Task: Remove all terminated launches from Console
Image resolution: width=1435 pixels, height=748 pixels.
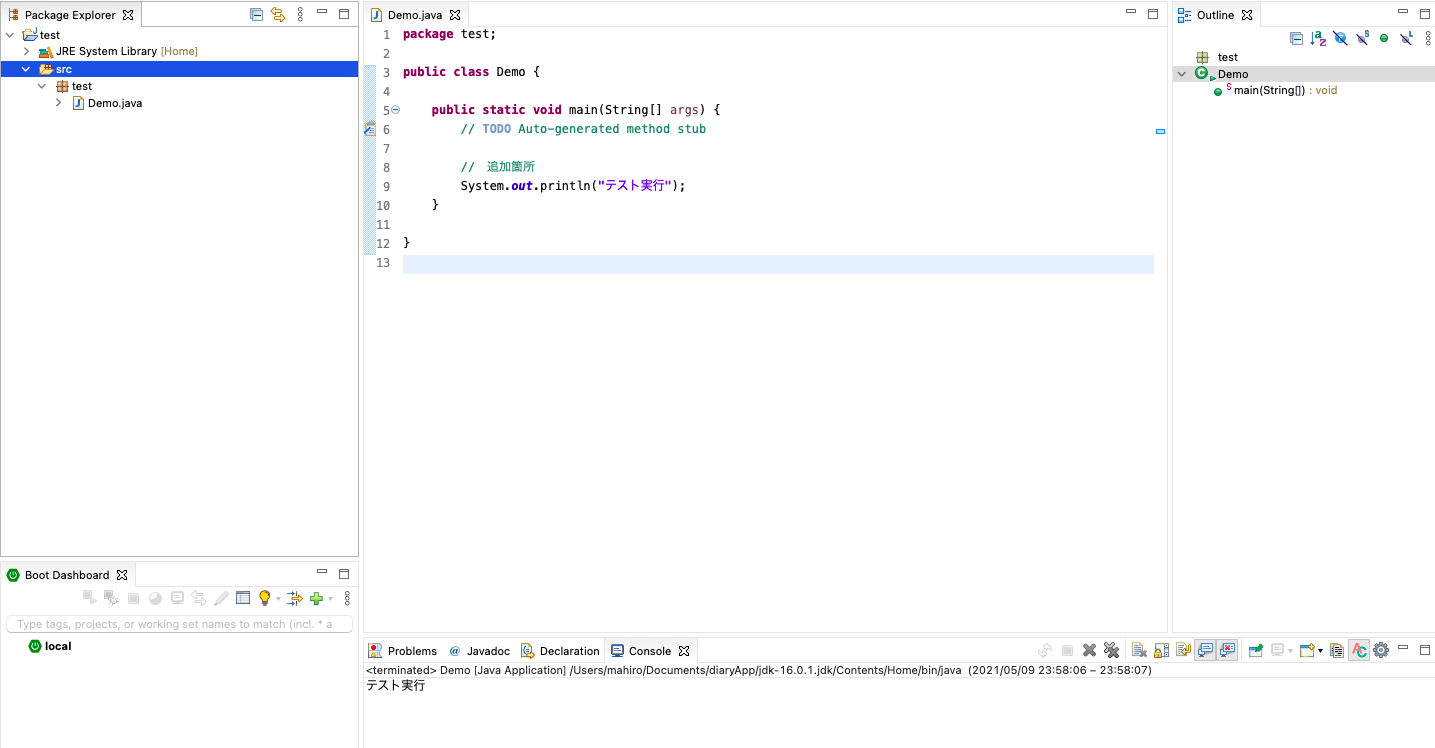Action: 1111,649
